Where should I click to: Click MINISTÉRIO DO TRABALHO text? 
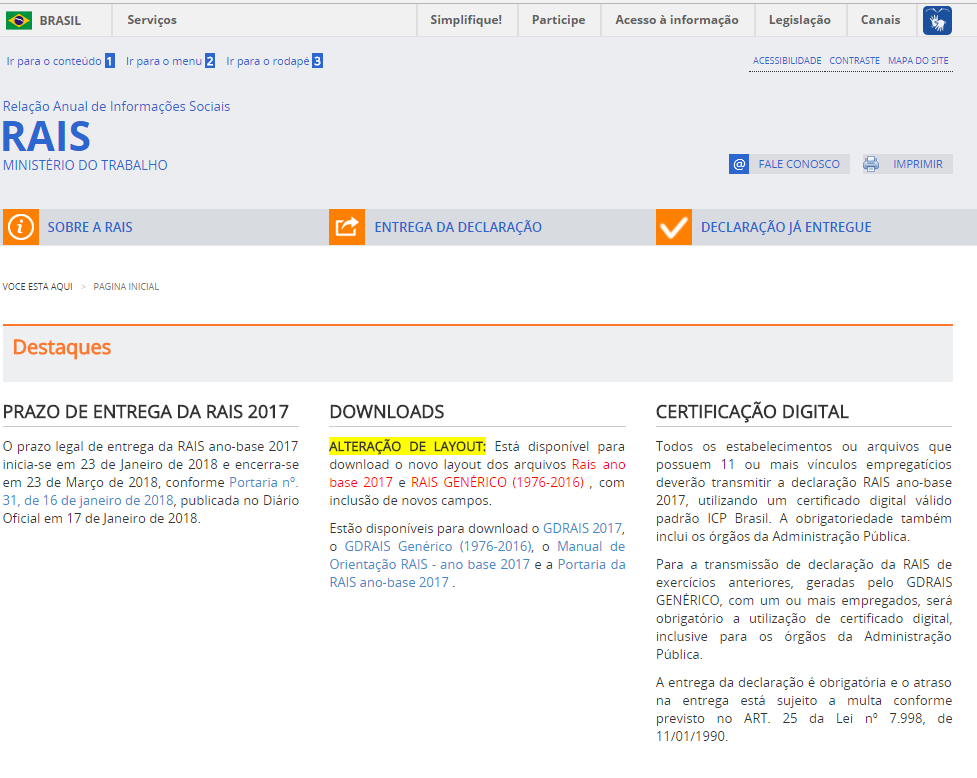coord(85,165)
